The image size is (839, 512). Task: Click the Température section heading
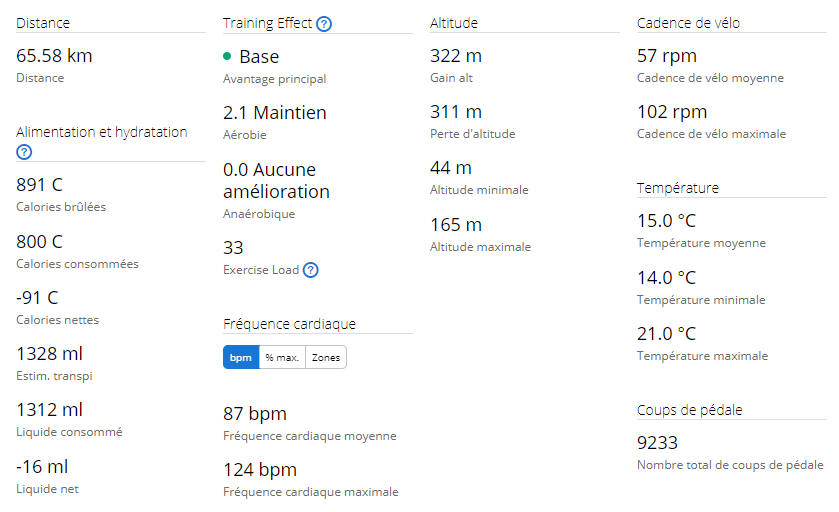[x=678, y=188]
